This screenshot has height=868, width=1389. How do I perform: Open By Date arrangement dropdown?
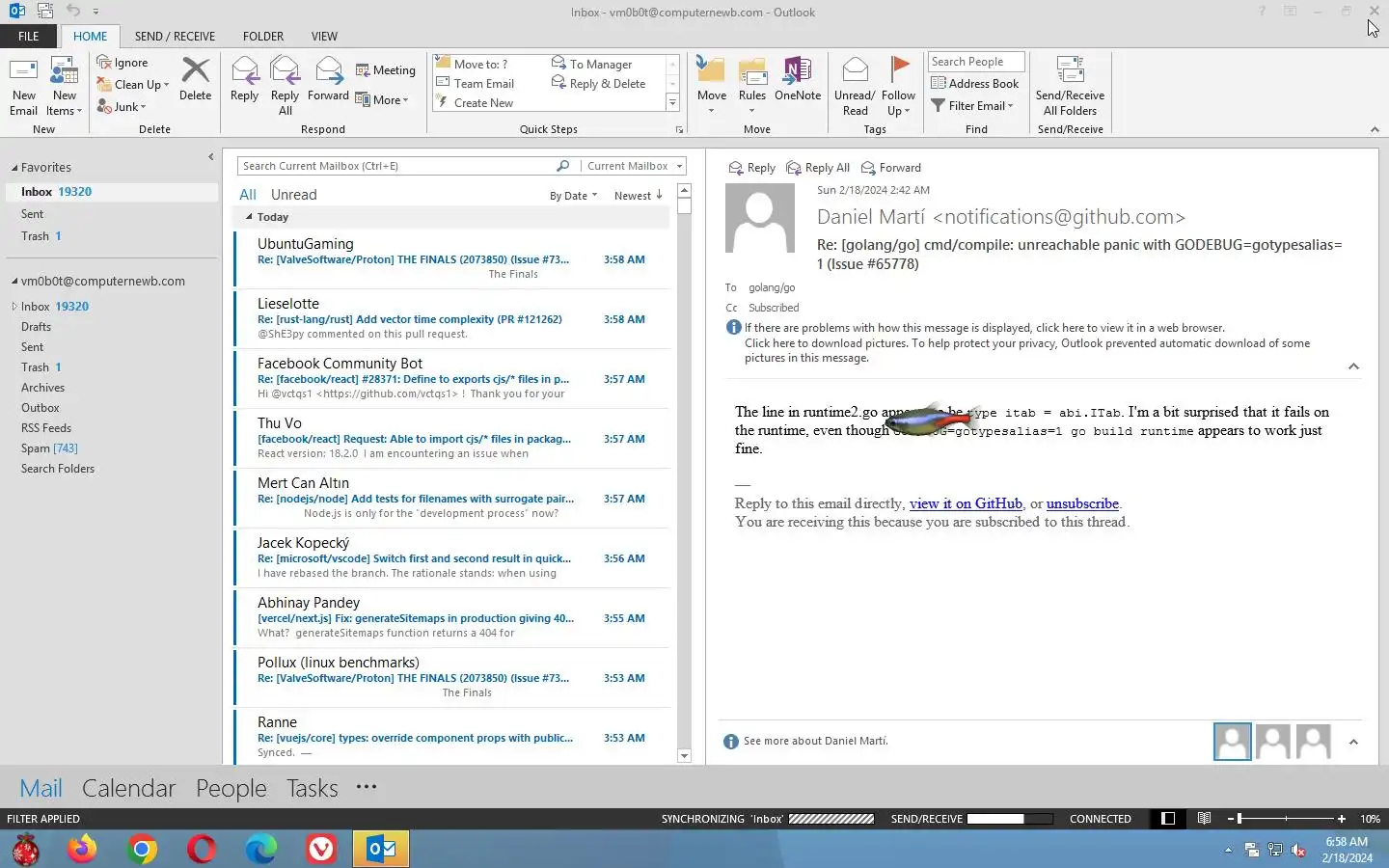point(573,196)
